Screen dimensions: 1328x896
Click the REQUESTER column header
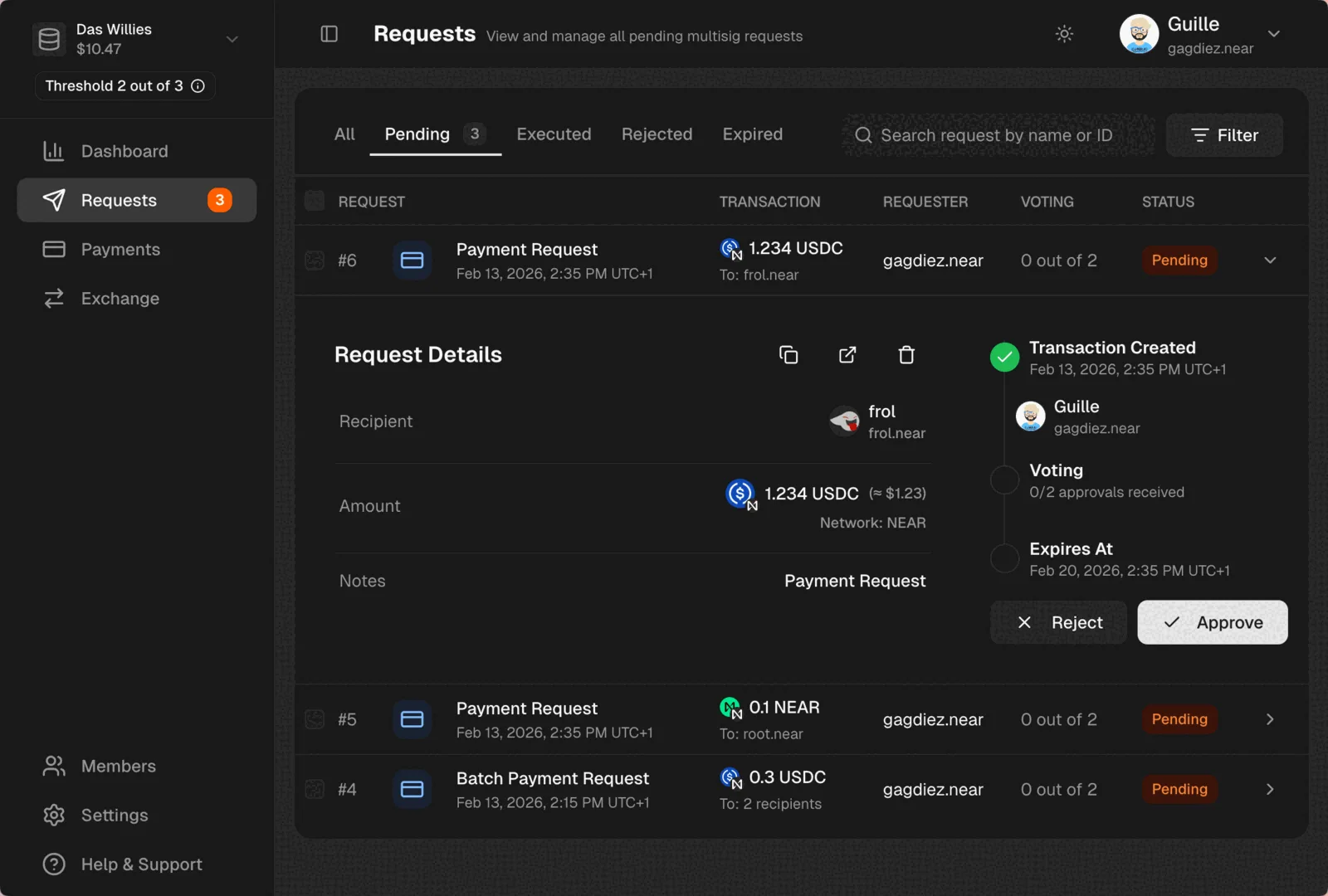[925, 202]
